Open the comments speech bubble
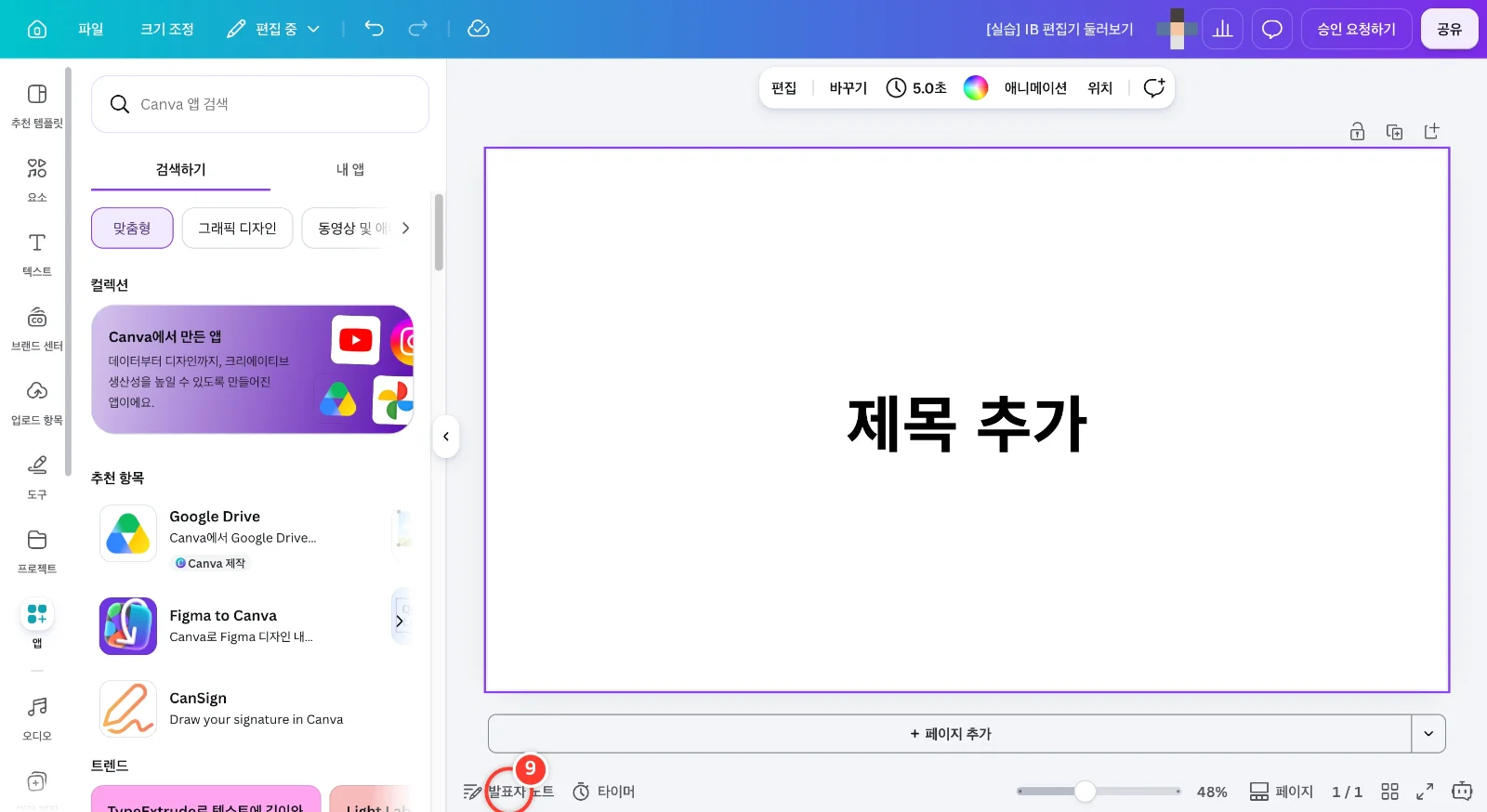 [1272, 29]
